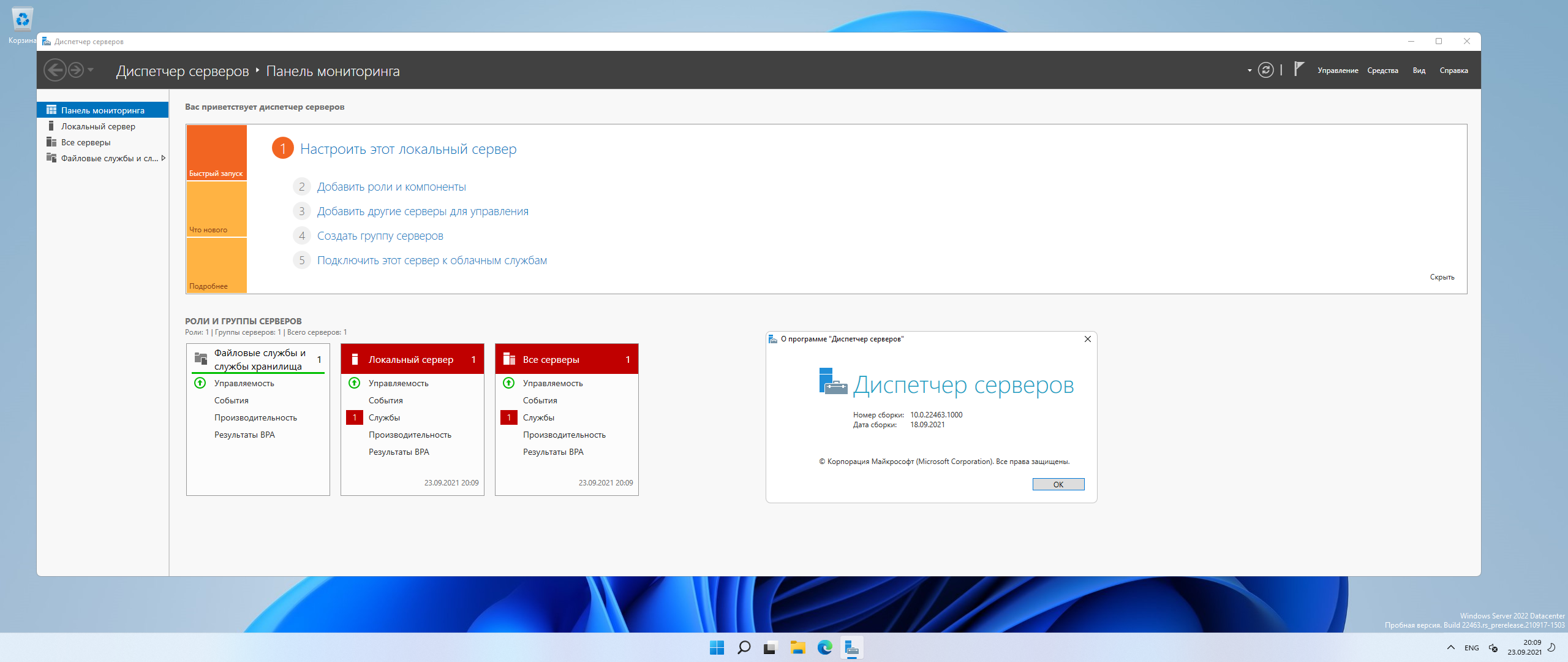Click Server Manager title bar app icon
Image resolution: width=1568 pixels, height=662 pixels.
pos(46,42)
